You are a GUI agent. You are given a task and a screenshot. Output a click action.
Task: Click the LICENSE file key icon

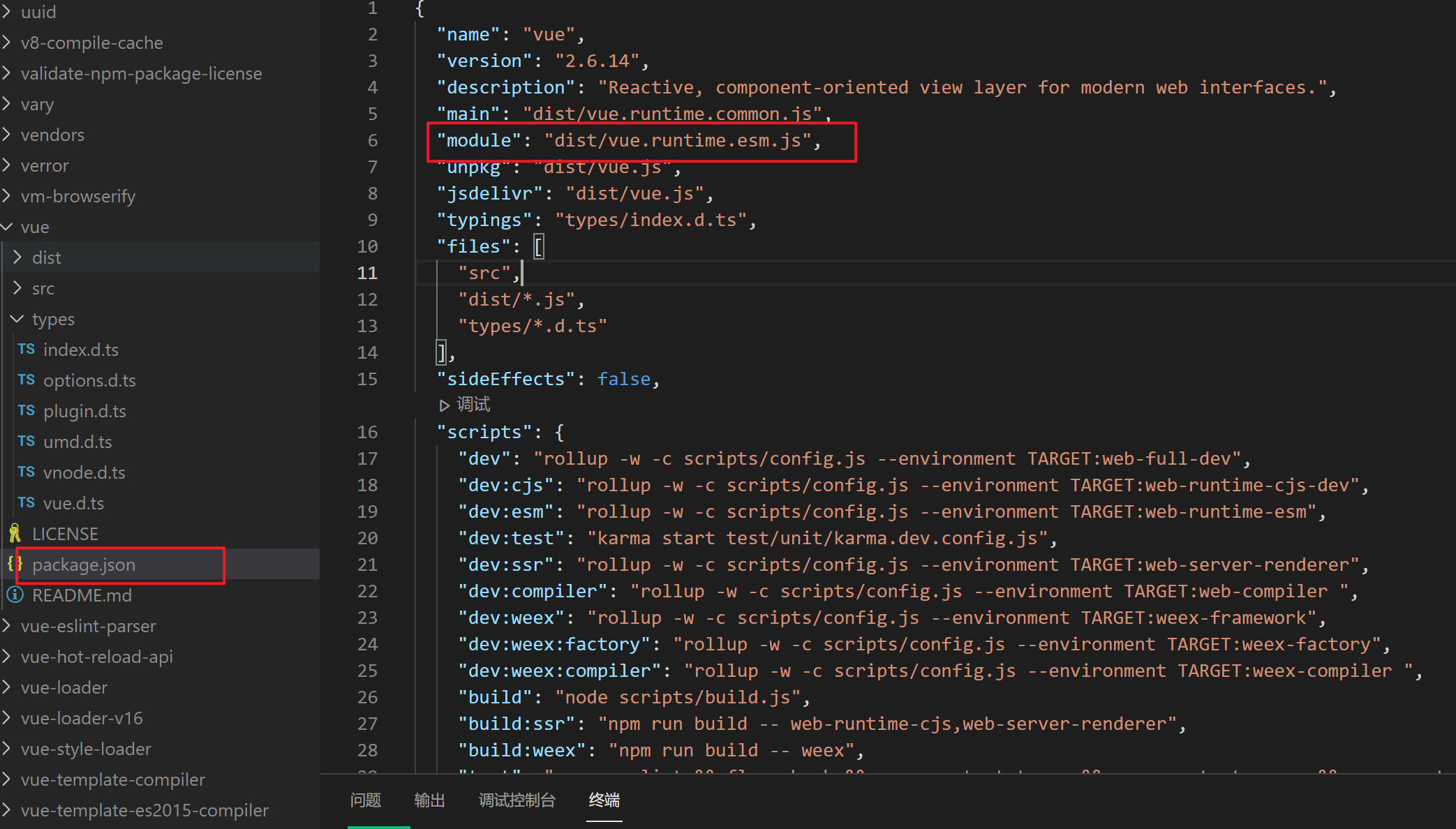pyautogui.click(x=15, y=534)
